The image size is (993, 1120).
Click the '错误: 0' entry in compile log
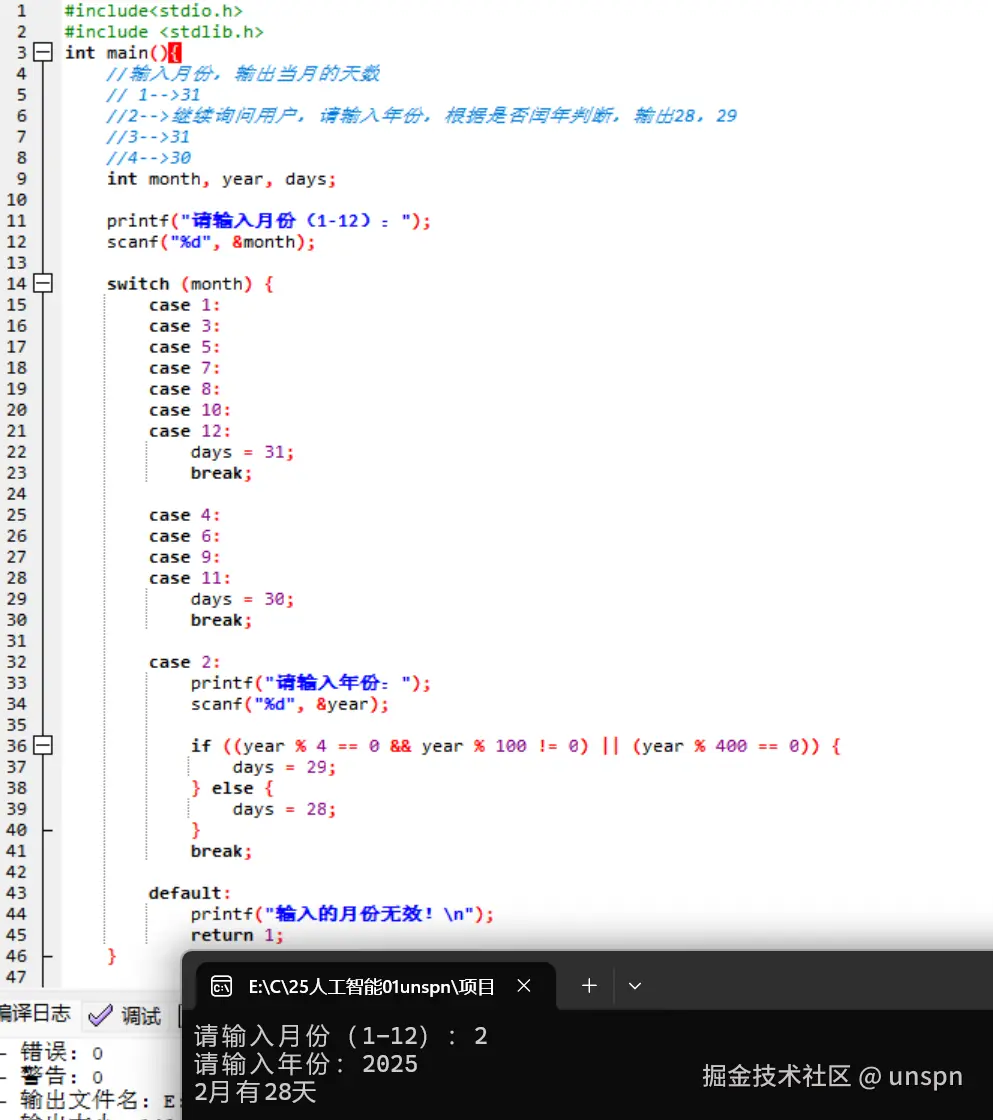(x=62, y=1052)
